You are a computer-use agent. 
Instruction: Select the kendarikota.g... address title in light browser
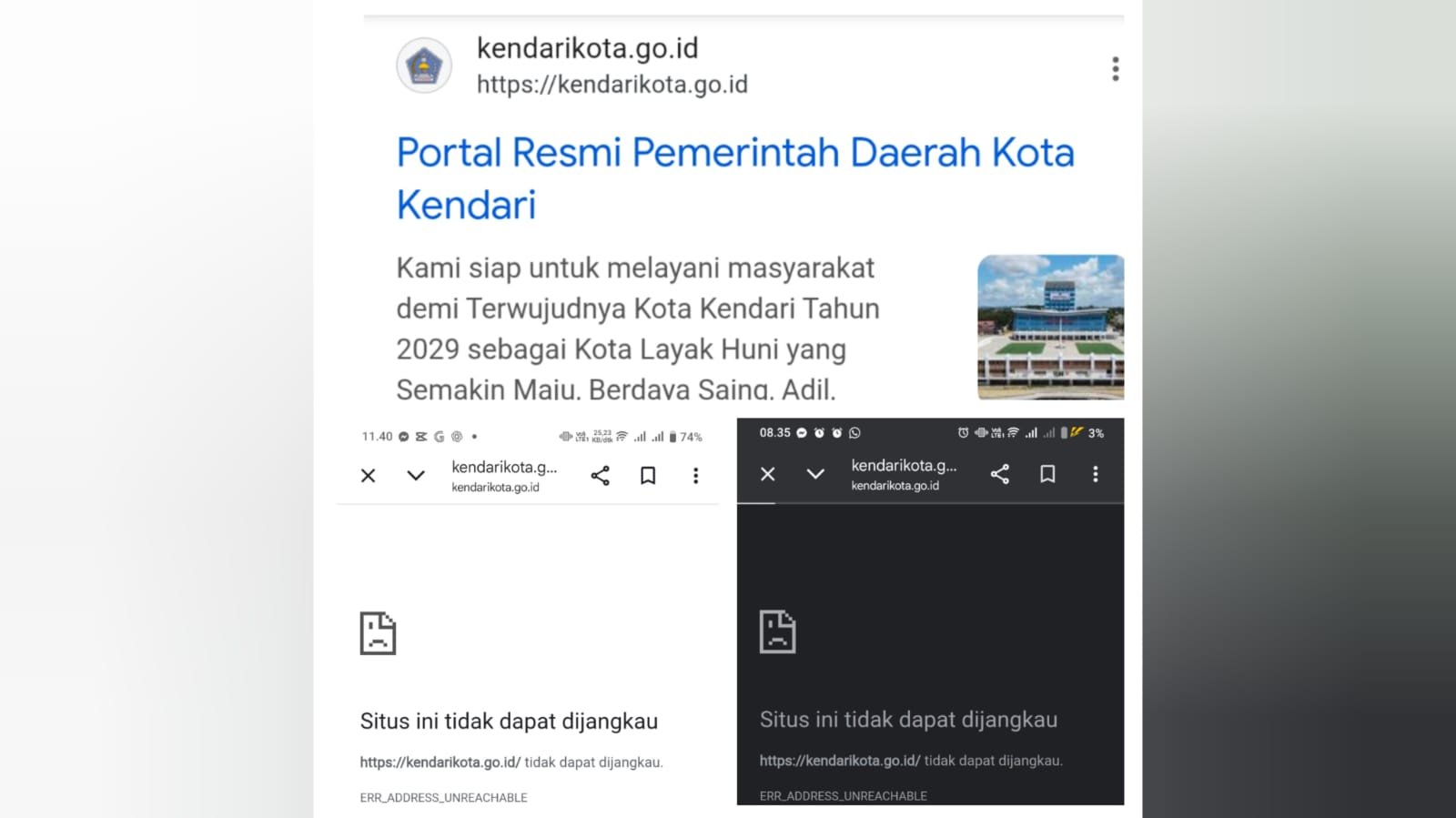pos(504,467)
